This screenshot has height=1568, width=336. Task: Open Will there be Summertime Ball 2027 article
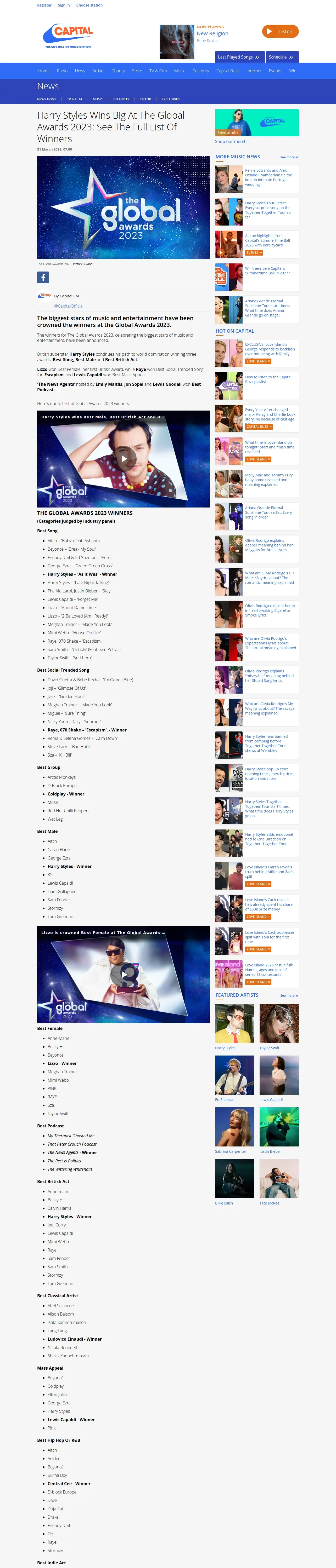[268, 271]
